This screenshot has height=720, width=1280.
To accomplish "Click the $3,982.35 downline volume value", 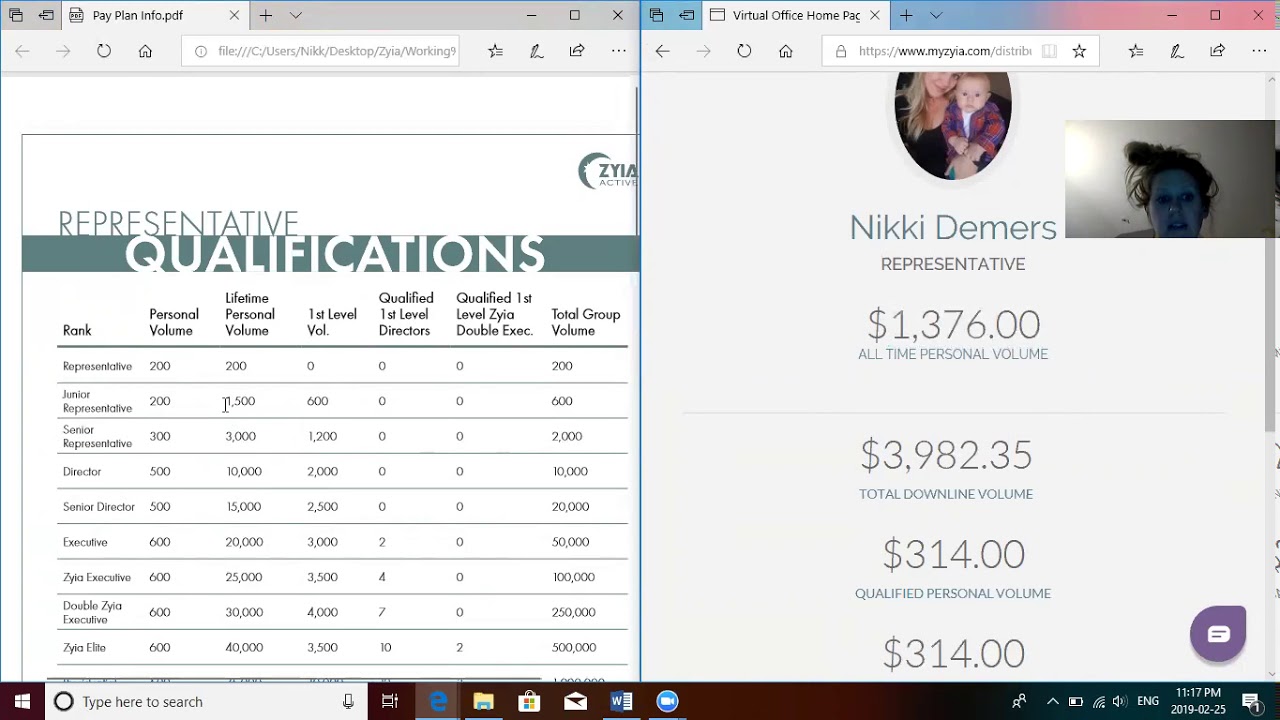I will [x=946, y=455].
